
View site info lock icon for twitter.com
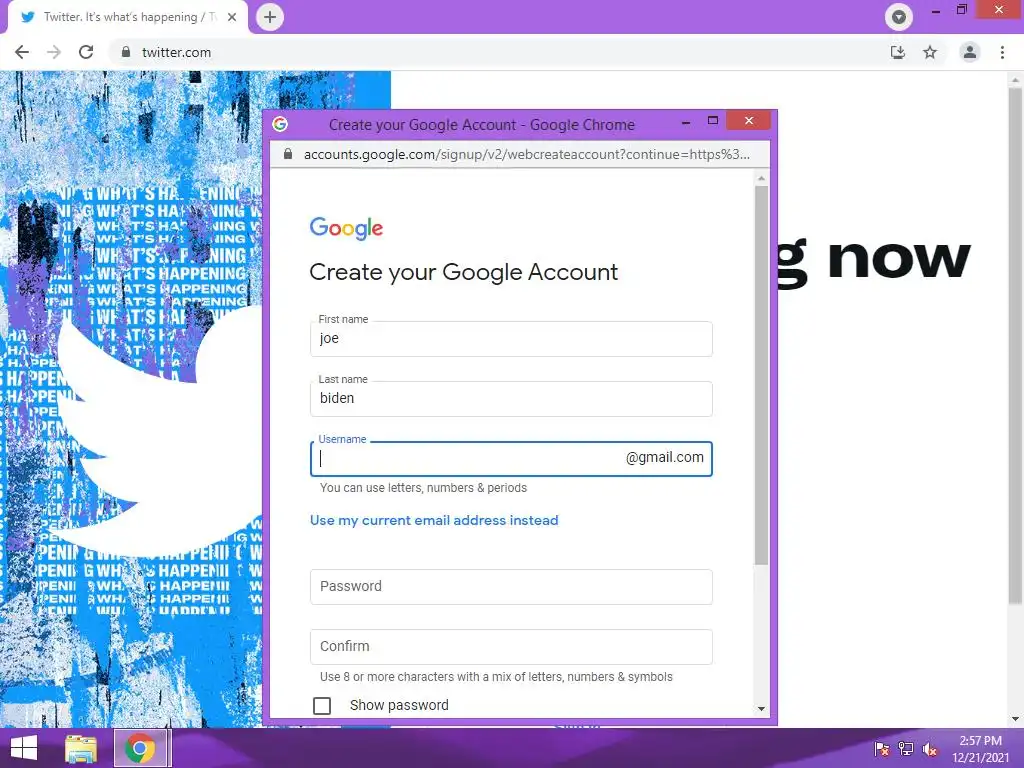point(126,52)
